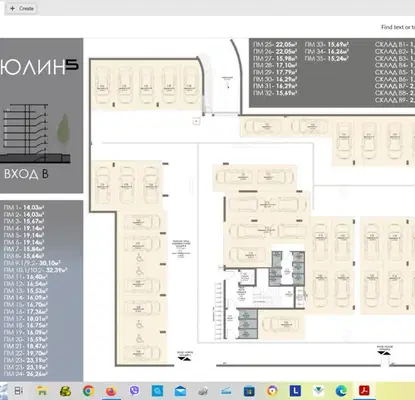Open the Microsoft Store taskbar icon
The width and height of the screenshot is (415, 400).
coord(249,391)
